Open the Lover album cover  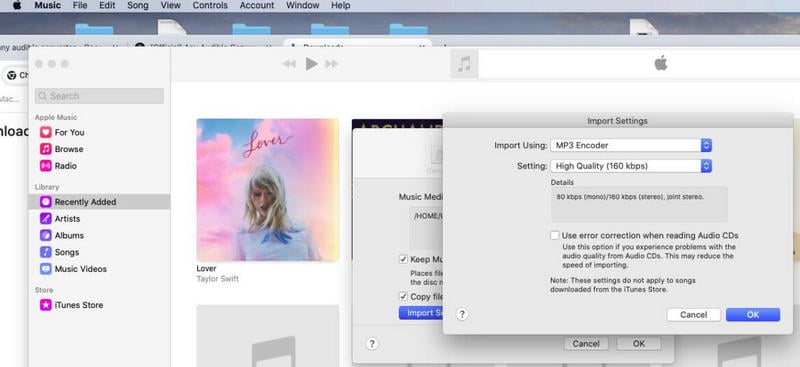coord(268,190)
